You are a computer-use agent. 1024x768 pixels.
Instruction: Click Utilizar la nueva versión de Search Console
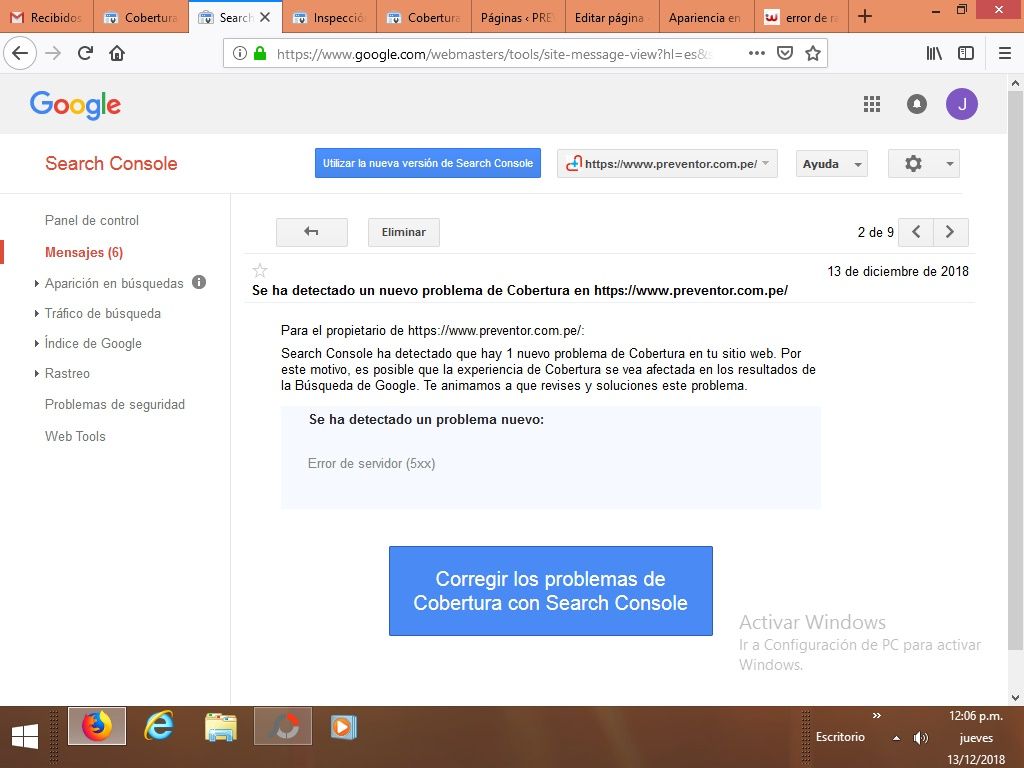point(428,163)
